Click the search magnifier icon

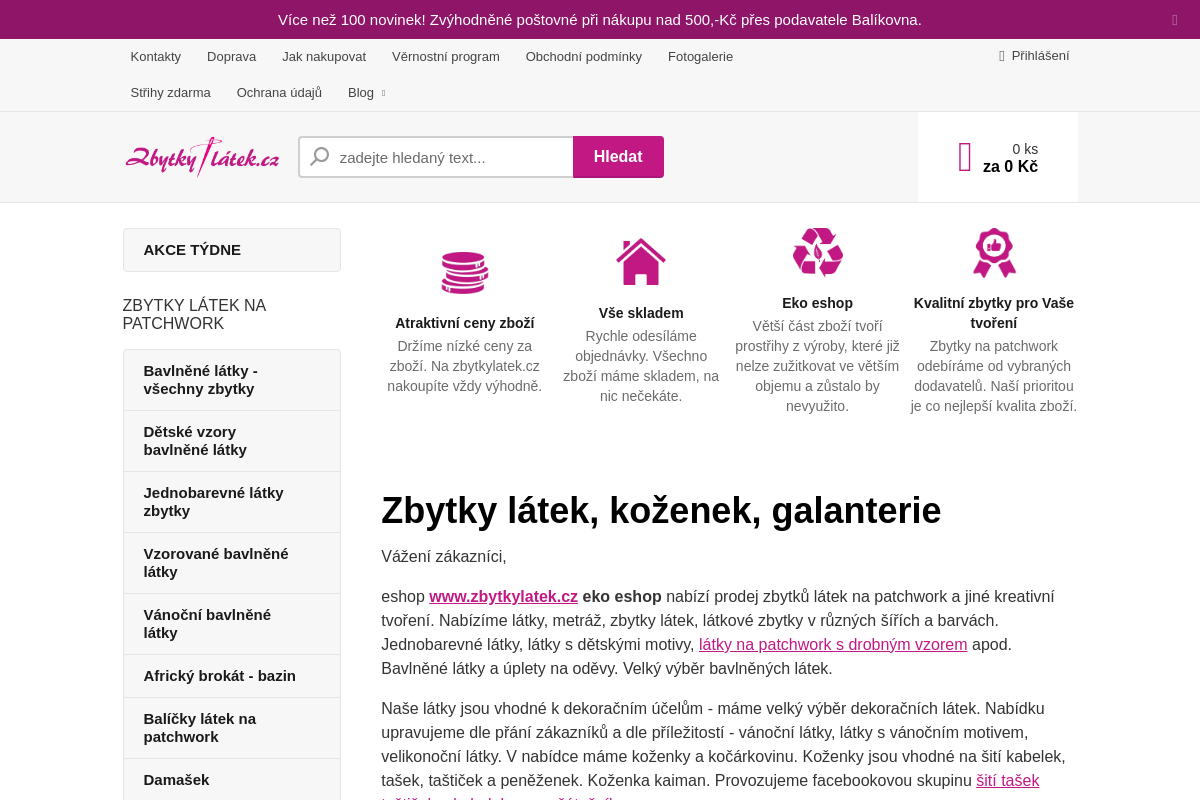coord(320,157)
